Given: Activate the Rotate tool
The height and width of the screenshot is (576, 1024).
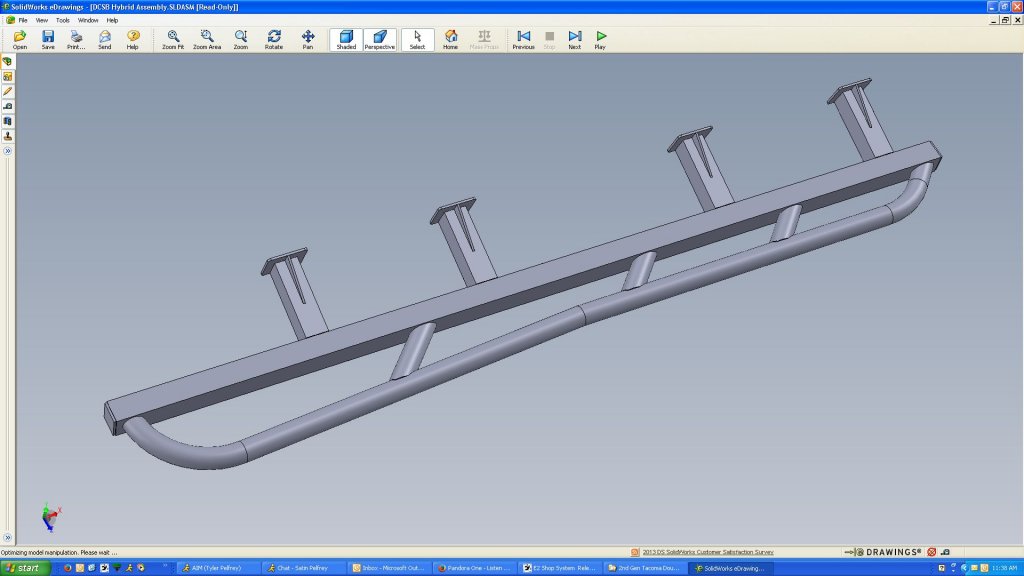Looking at the screenshot, I should 274,40.
